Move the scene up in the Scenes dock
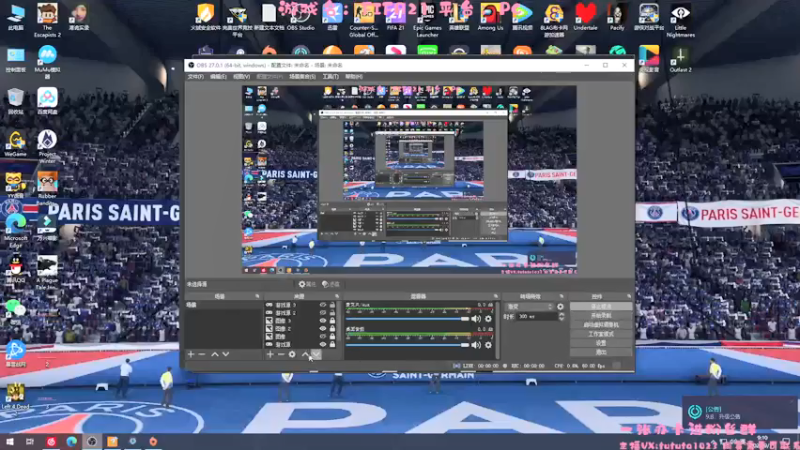Screen dimensions: 800x450 [x=215, y=354]
